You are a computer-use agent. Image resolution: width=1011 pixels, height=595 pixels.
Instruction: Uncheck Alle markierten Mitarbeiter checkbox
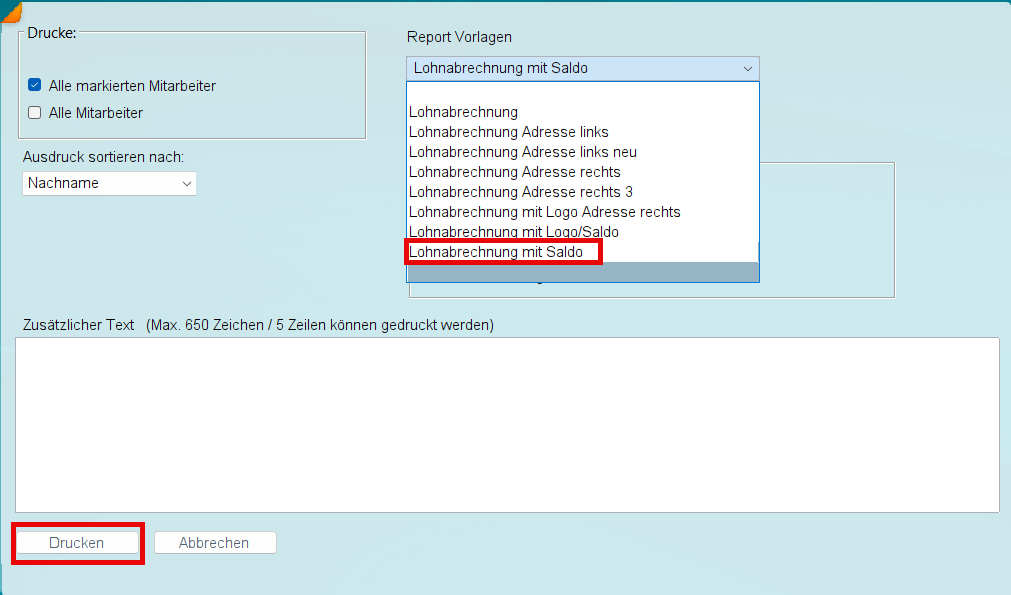point(35,85)
